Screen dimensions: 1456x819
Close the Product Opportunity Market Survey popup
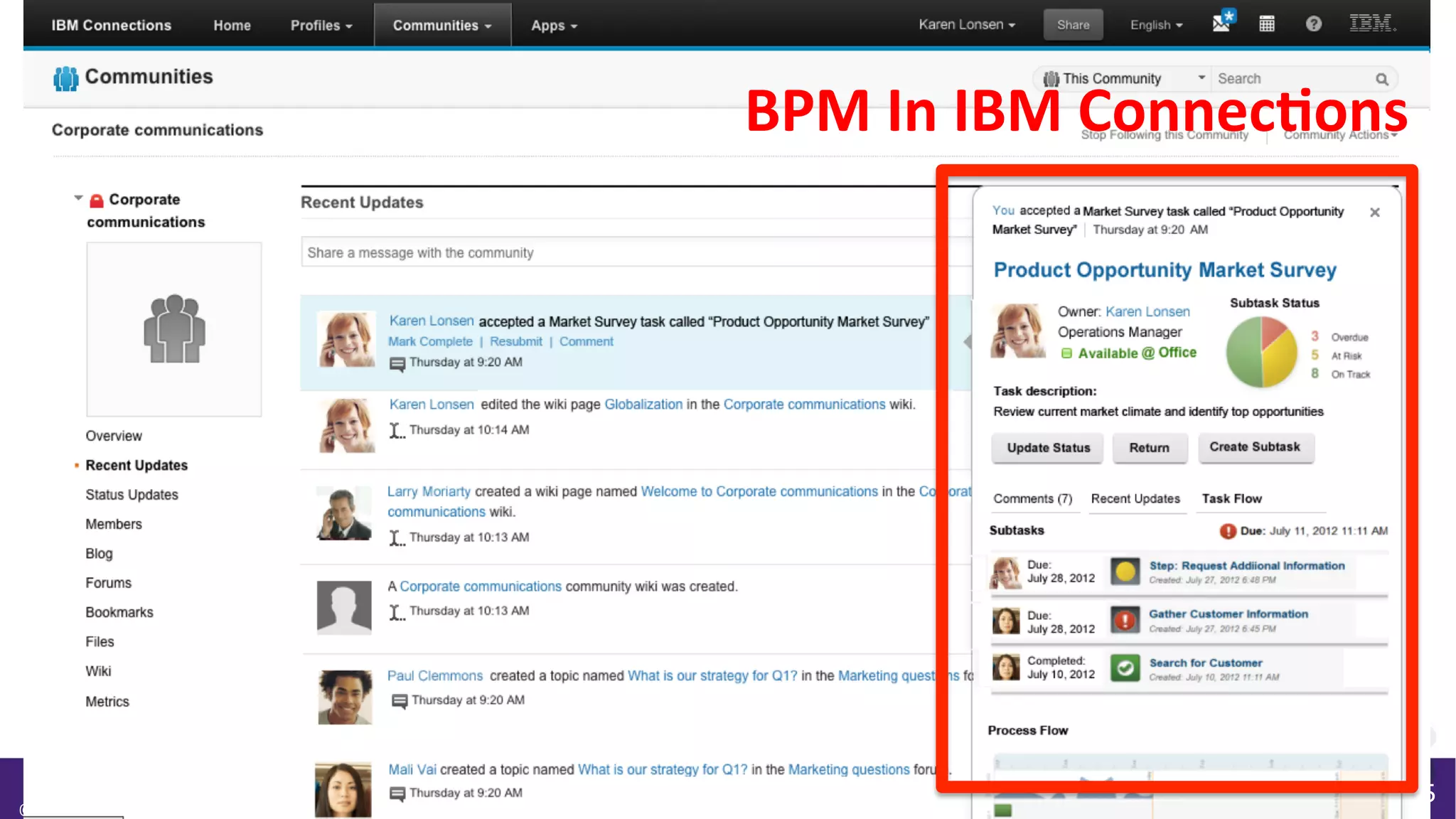(x=1374, y=212)
